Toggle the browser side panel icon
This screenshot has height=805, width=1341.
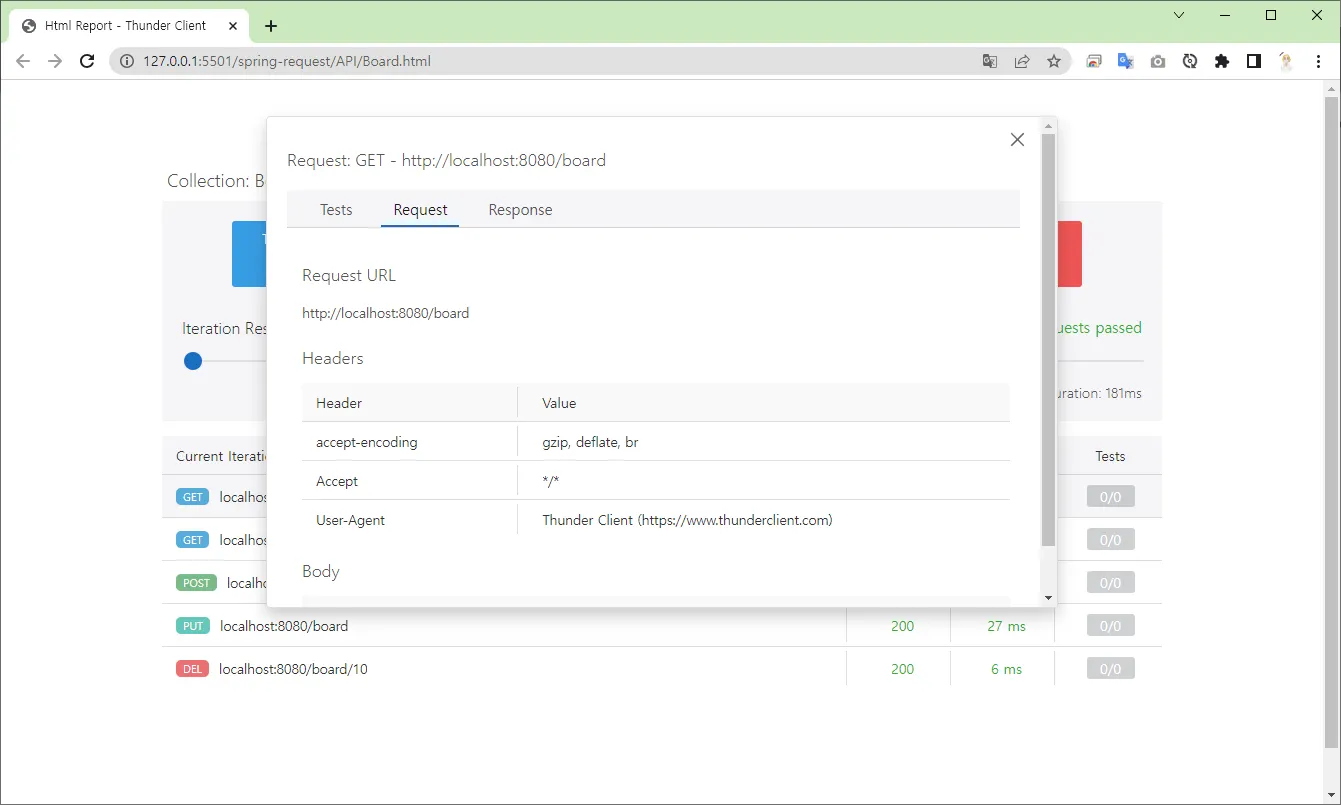click(1253, 61)
